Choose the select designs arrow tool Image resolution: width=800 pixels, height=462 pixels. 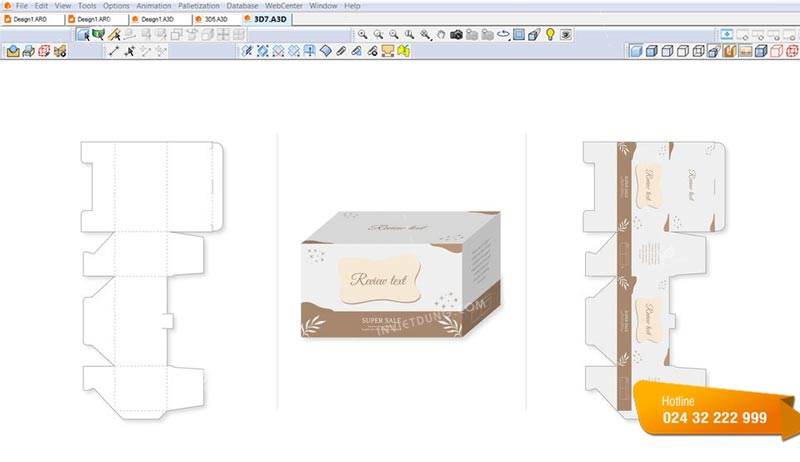tap(83, 35)
